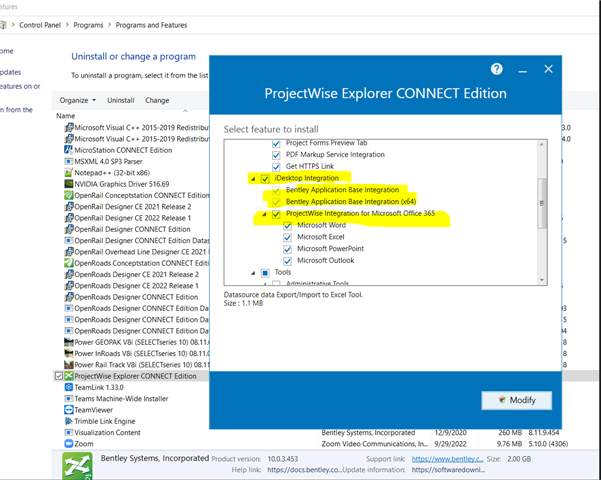
Task: Select the Zoom program row text
Action: [x=84, y=444]
